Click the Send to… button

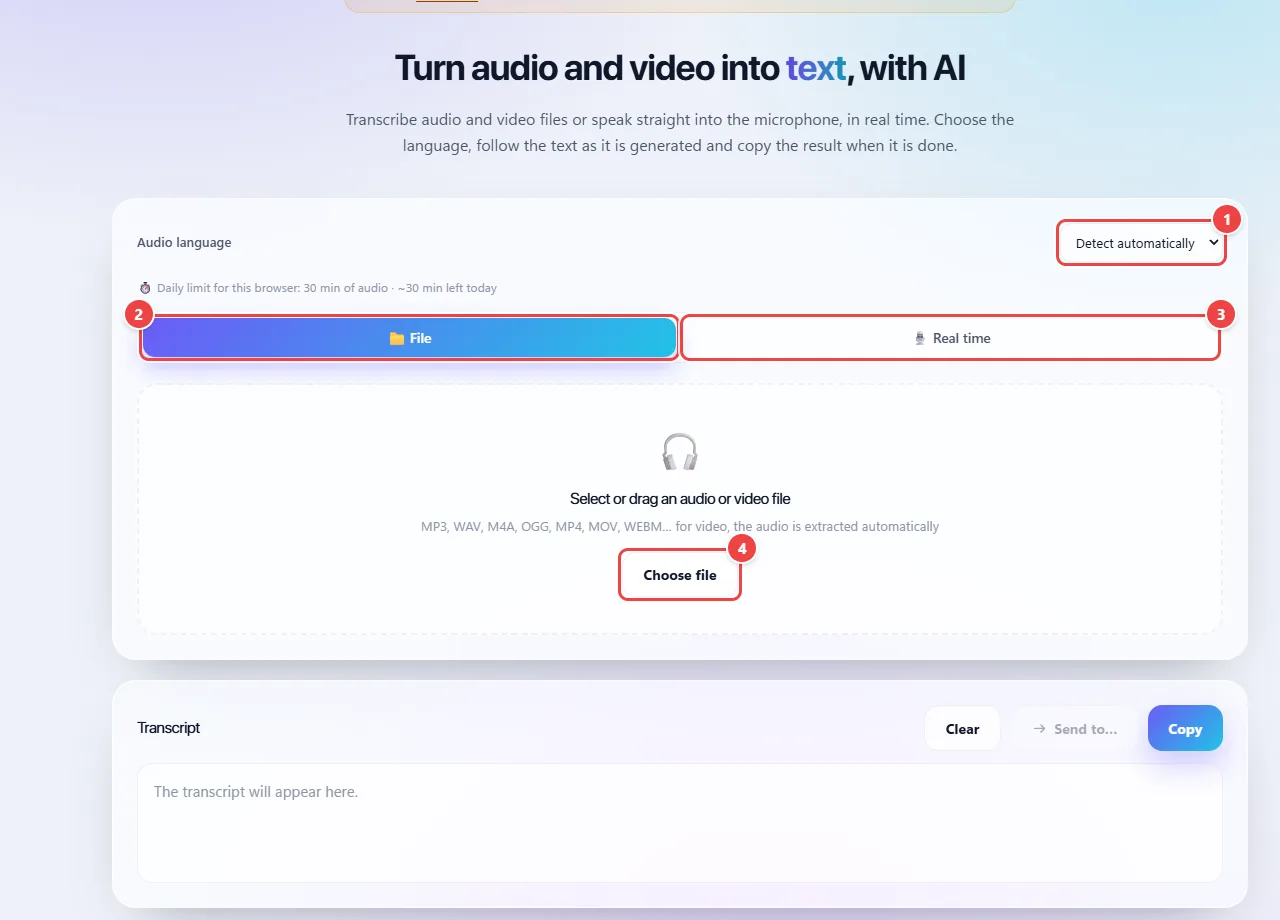(x=1075, y=729)
